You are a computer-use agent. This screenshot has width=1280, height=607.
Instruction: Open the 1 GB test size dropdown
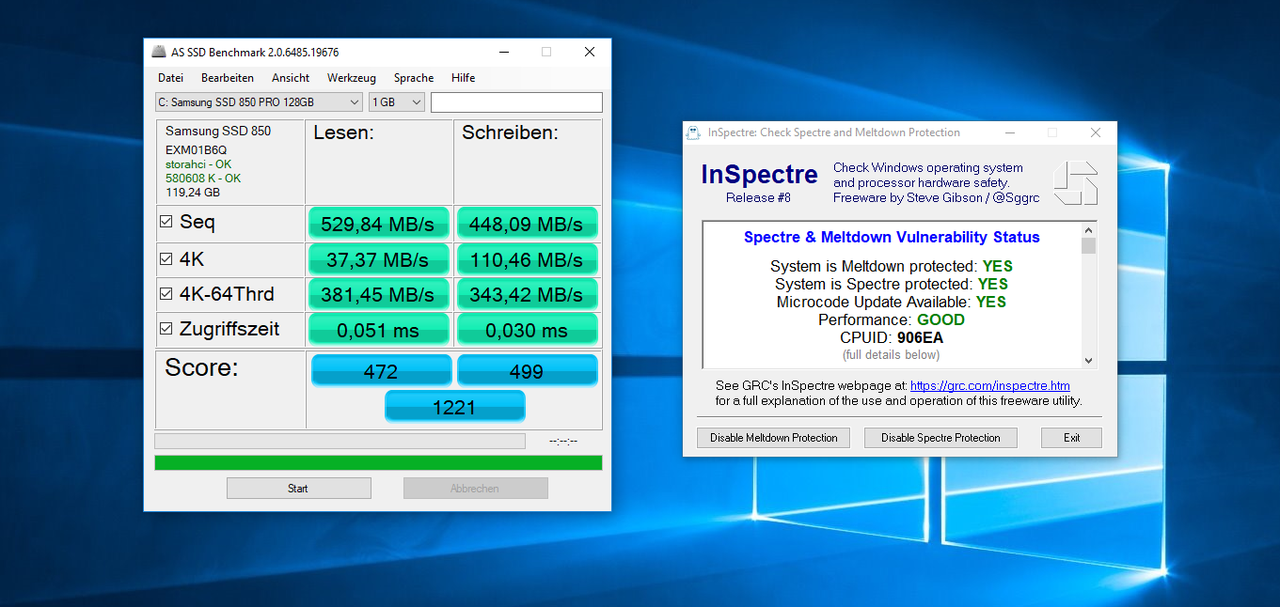(x=396, y=102)
